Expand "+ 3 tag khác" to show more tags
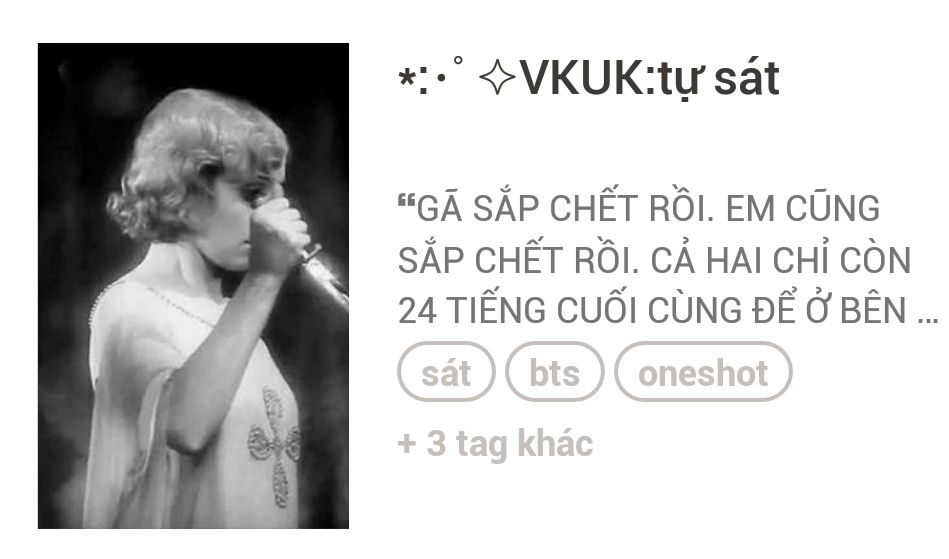 point(495,444)
